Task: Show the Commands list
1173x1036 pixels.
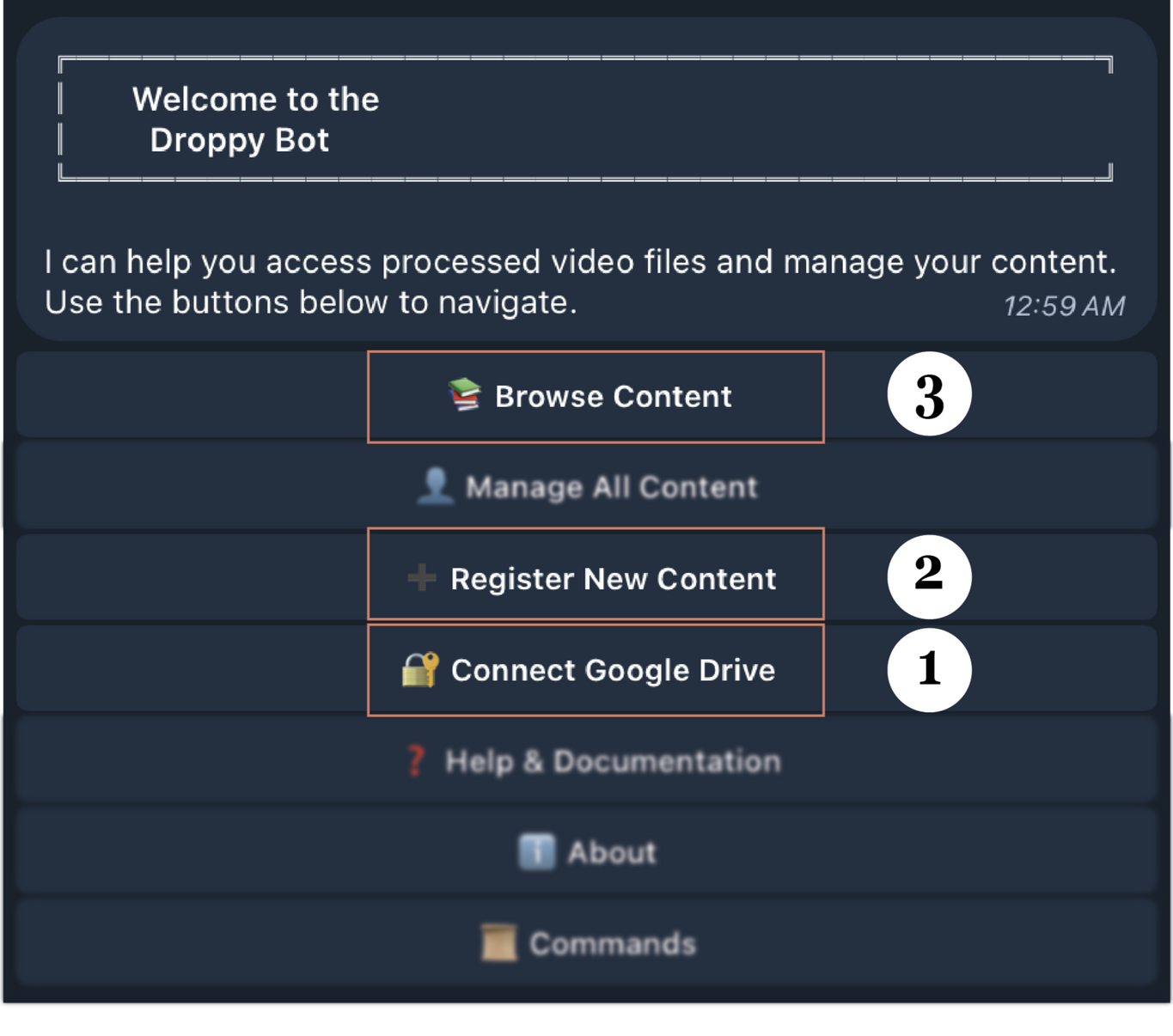Action: [x=612, y=943]
